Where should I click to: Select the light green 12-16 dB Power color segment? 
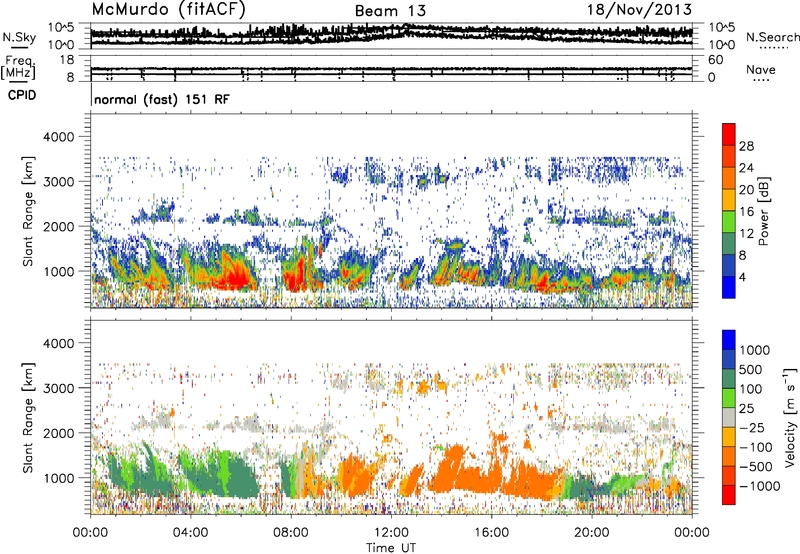[x=729, y=222]
